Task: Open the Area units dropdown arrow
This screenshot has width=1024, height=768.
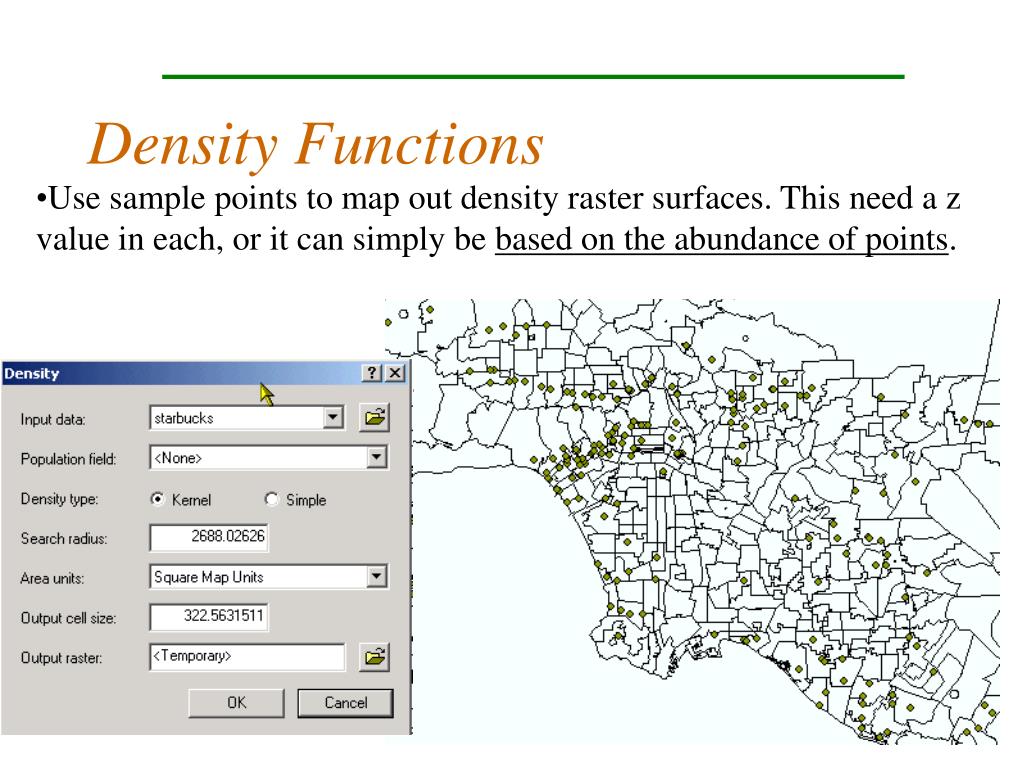Action: click(377, 576)
